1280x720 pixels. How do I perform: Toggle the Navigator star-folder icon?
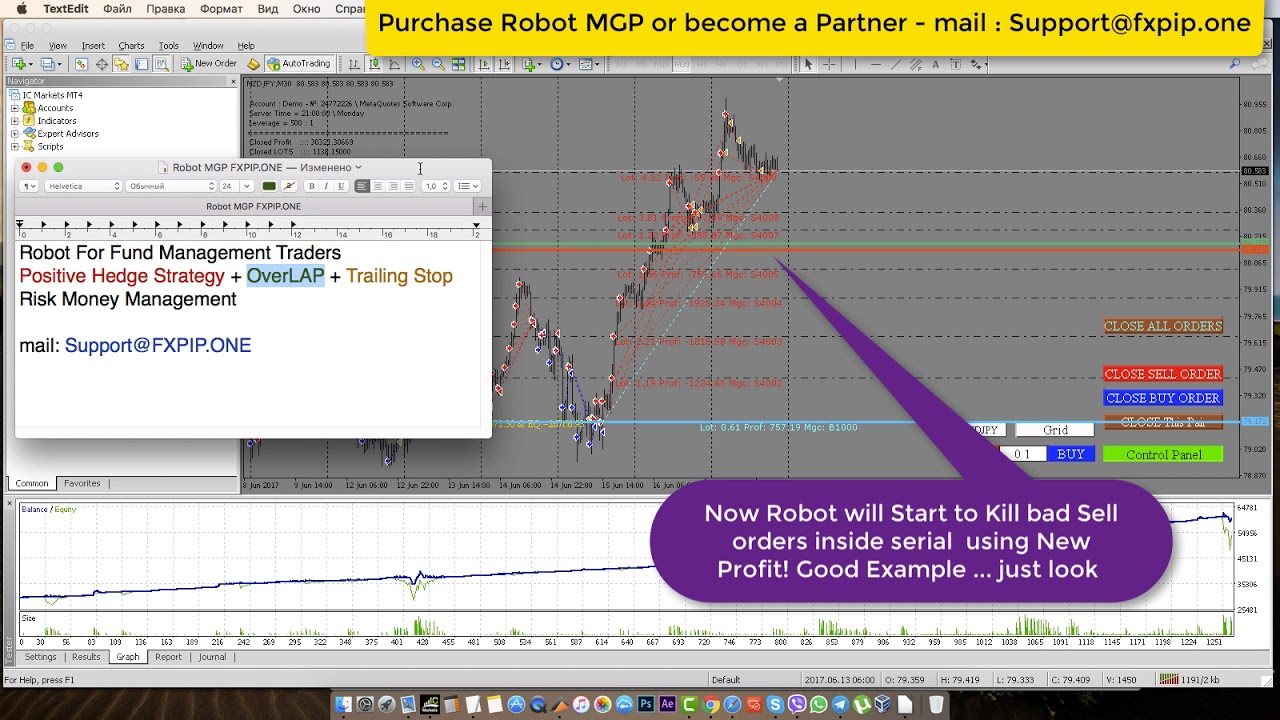(x=121, y=64)
